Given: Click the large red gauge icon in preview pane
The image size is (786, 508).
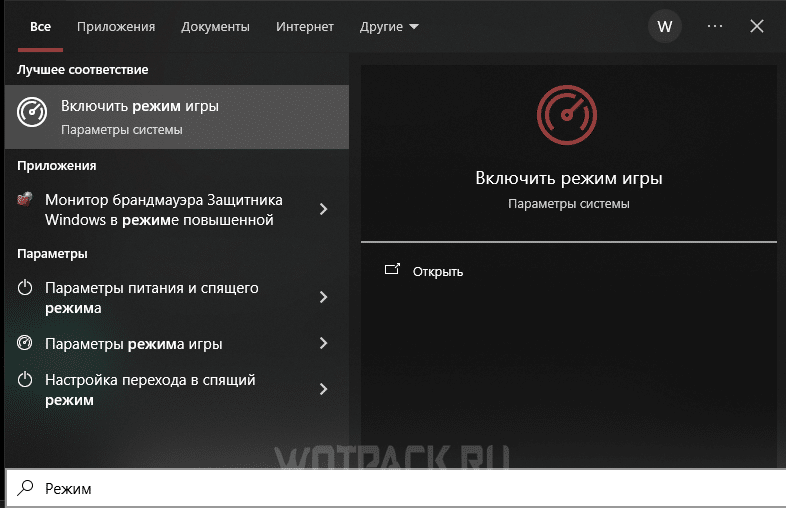Looking at the screenshot, I should [567, 115].
